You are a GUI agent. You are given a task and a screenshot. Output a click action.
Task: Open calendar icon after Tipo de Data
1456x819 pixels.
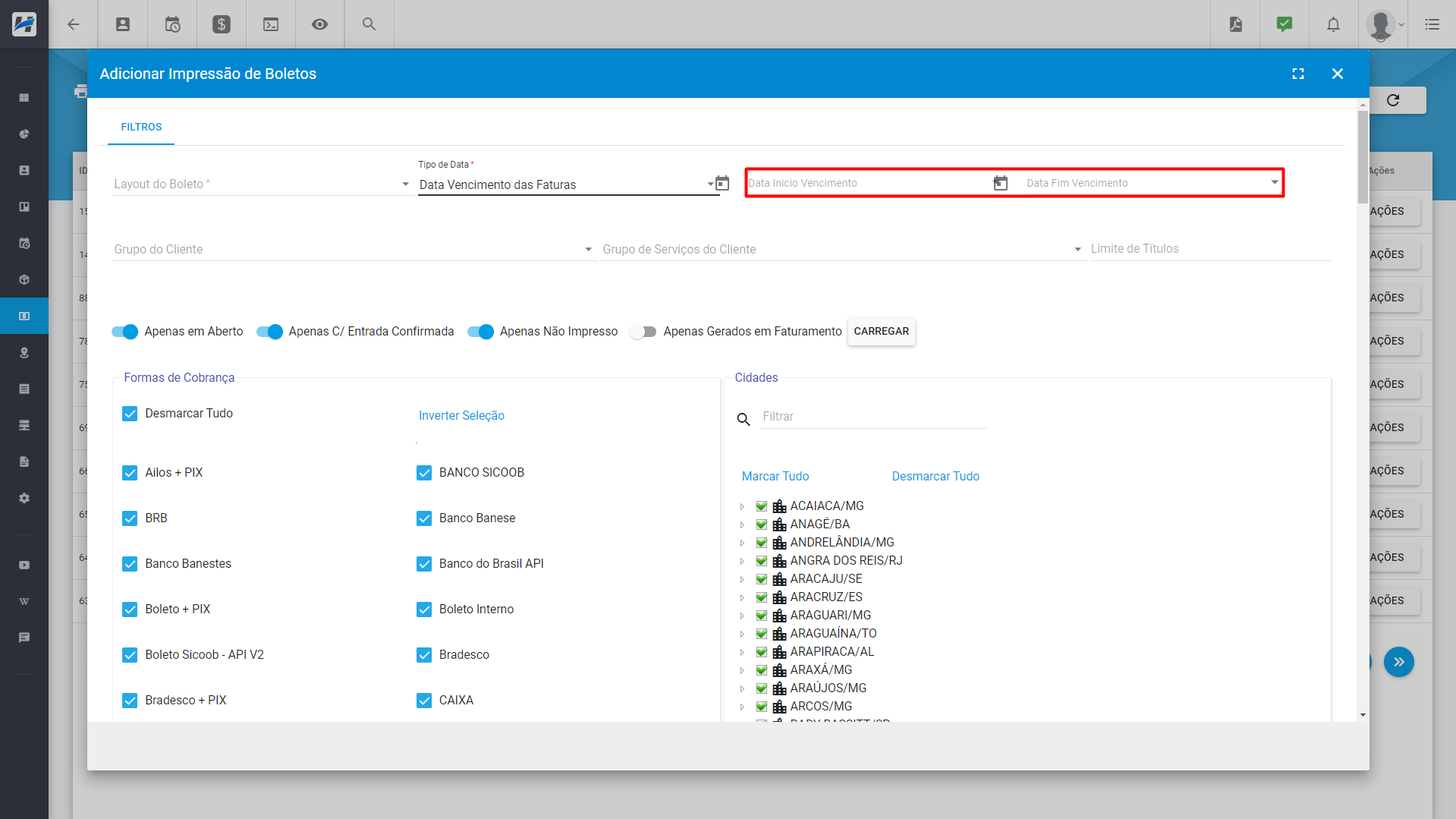point(722,184)
